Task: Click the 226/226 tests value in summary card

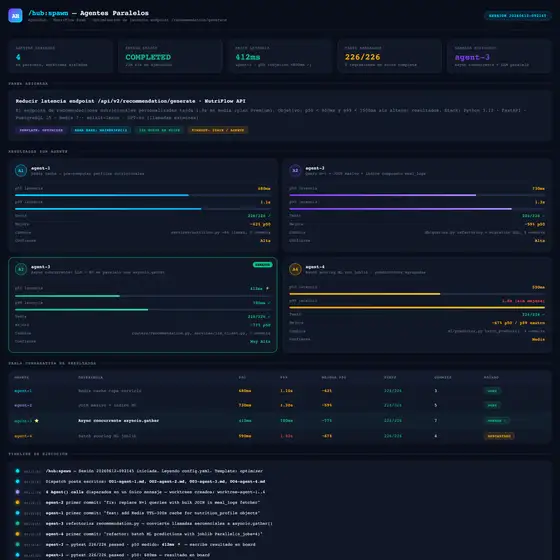Action: point(362,57)
